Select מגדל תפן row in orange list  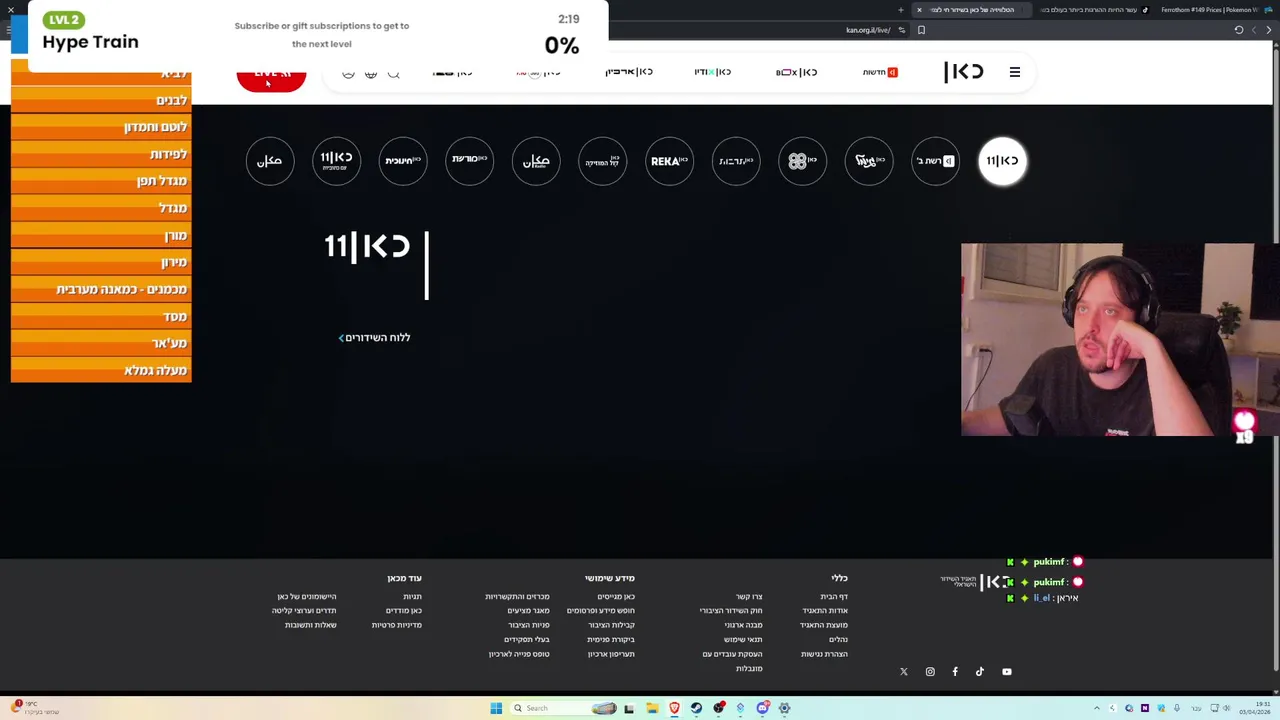pyautogui.click(x=101, y=182)
